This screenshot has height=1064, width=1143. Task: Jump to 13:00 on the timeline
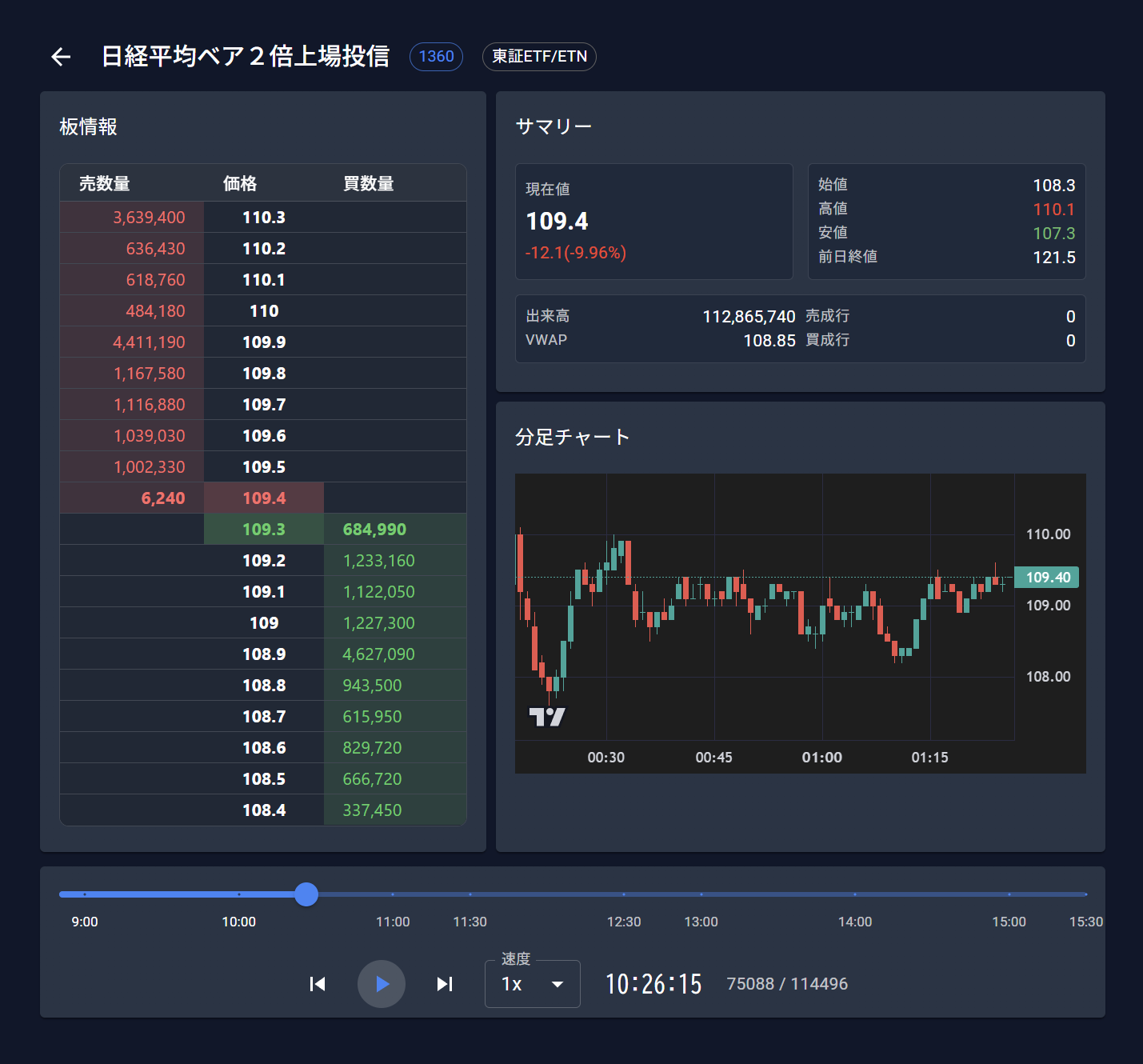(x=701, y=894)
